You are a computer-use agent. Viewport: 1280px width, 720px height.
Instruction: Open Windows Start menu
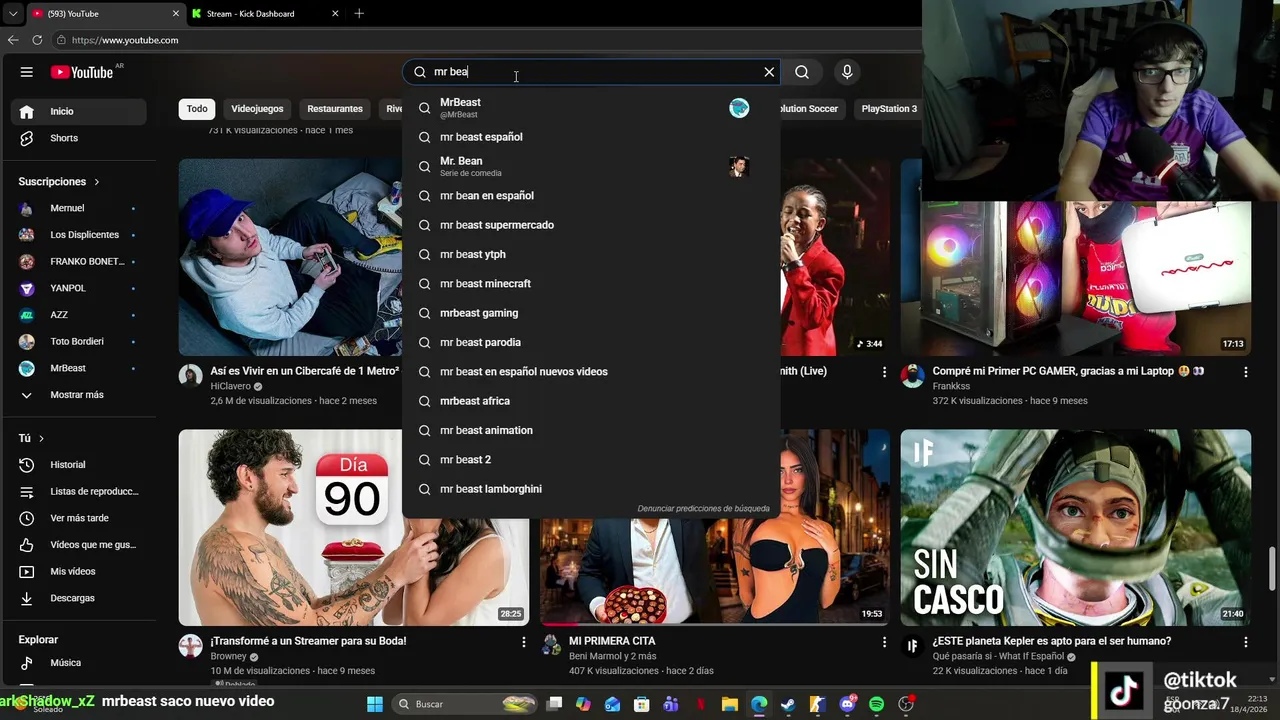click(375, 704)
